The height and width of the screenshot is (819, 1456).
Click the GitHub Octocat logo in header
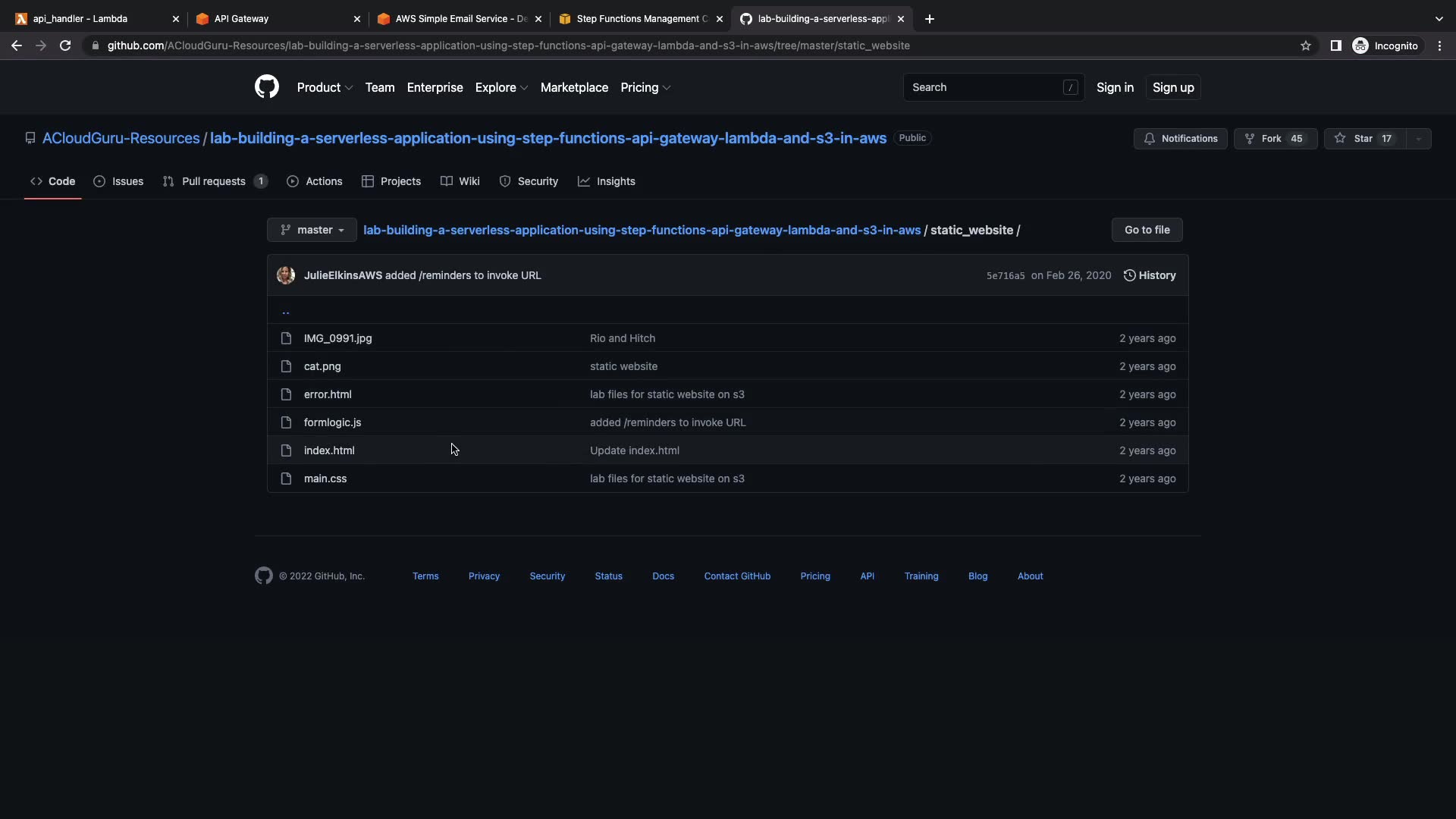pyautogui.click(x=266, y=87)
